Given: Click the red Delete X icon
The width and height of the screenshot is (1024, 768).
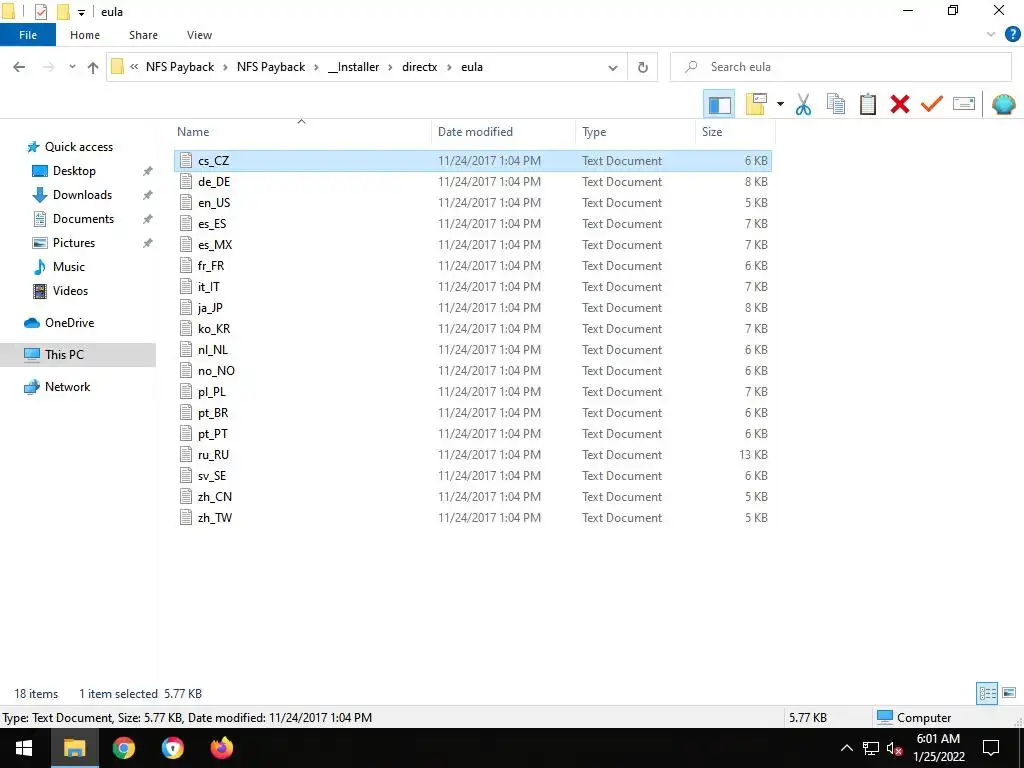Looking at the screenshot, I should coord(900,104).
